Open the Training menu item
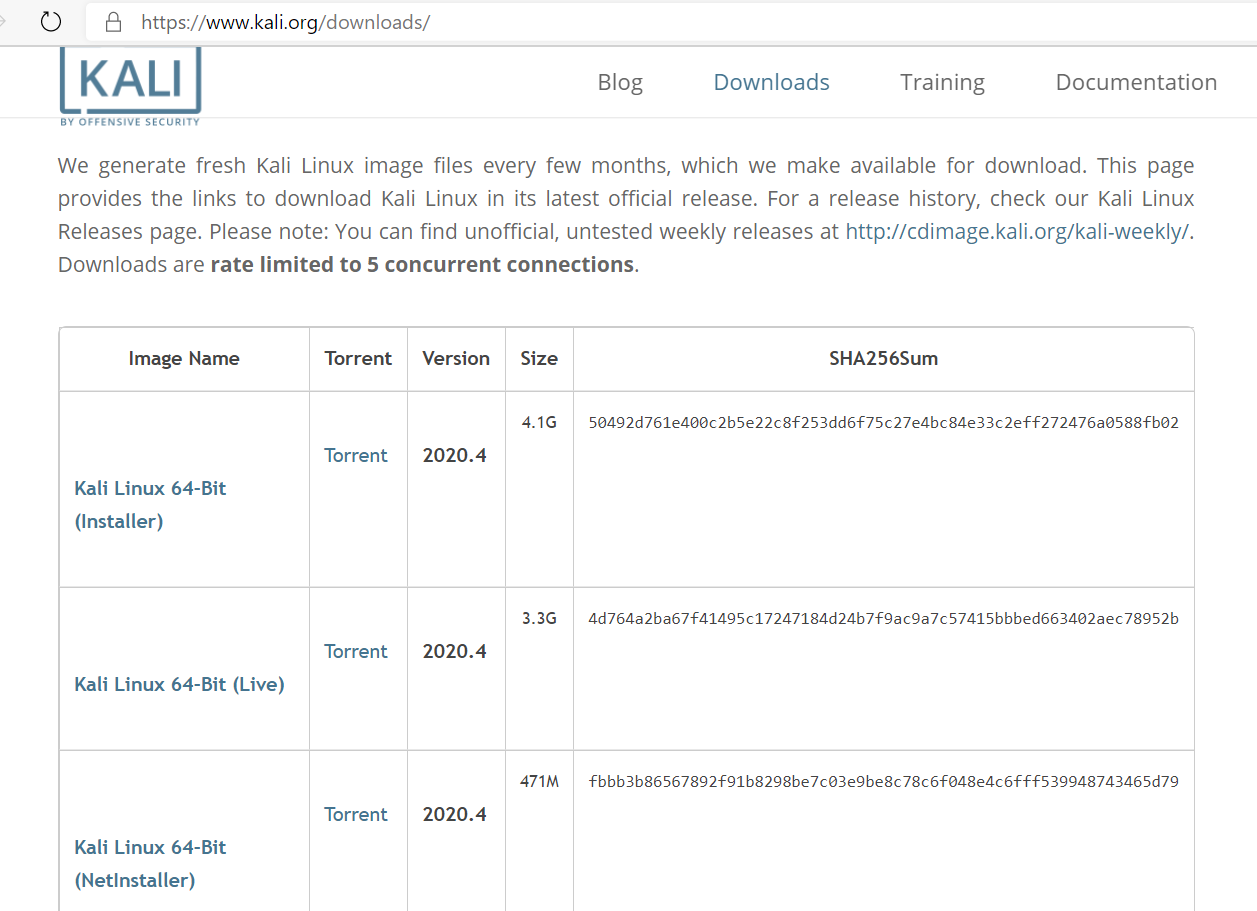The height and width of the screenshot is (911, 1257). pyautogui.click(x=942, y=82)
